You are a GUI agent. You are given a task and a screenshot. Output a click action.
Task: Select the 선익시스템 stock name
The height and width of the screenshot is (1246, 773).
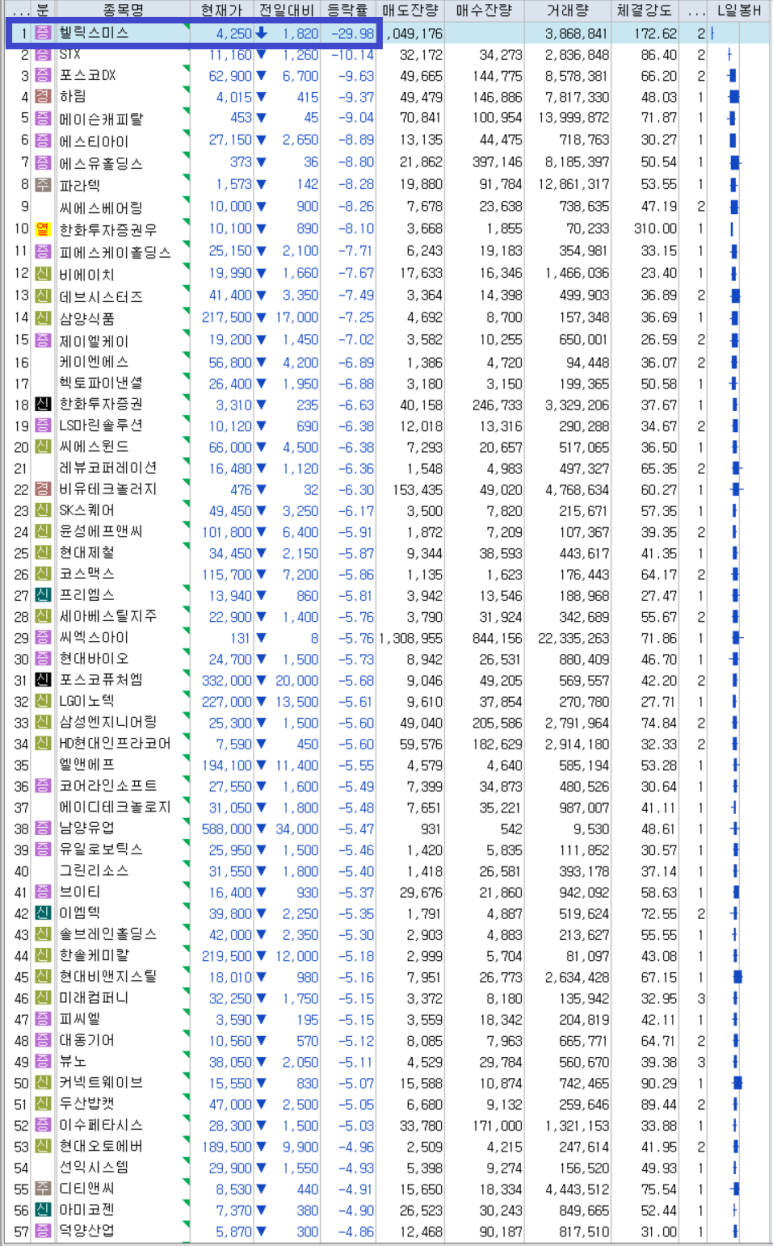click(x=93, y=1167)
